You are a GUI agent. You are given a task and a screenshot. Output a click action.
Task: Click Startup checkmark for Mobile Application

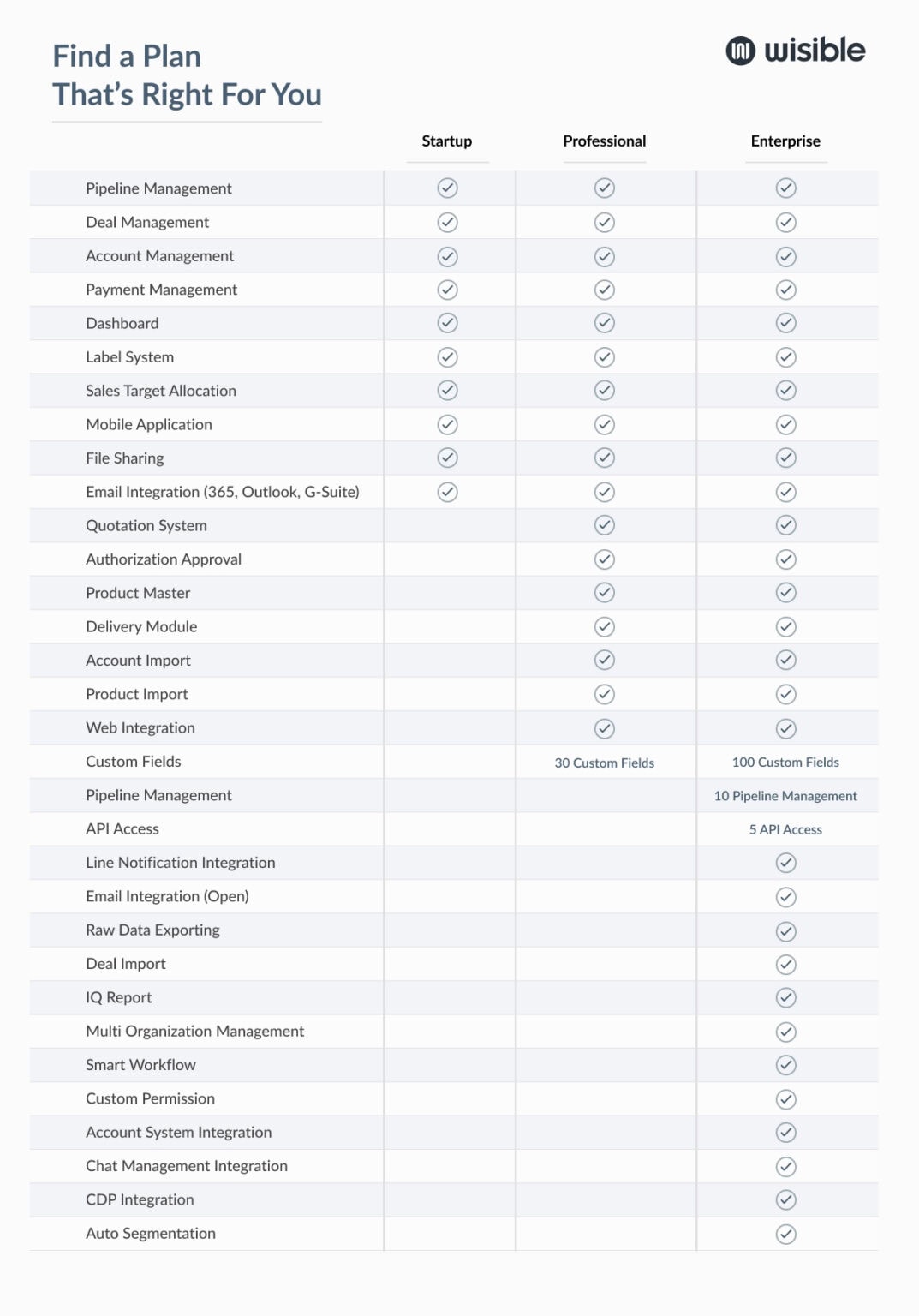pos(448,425)
